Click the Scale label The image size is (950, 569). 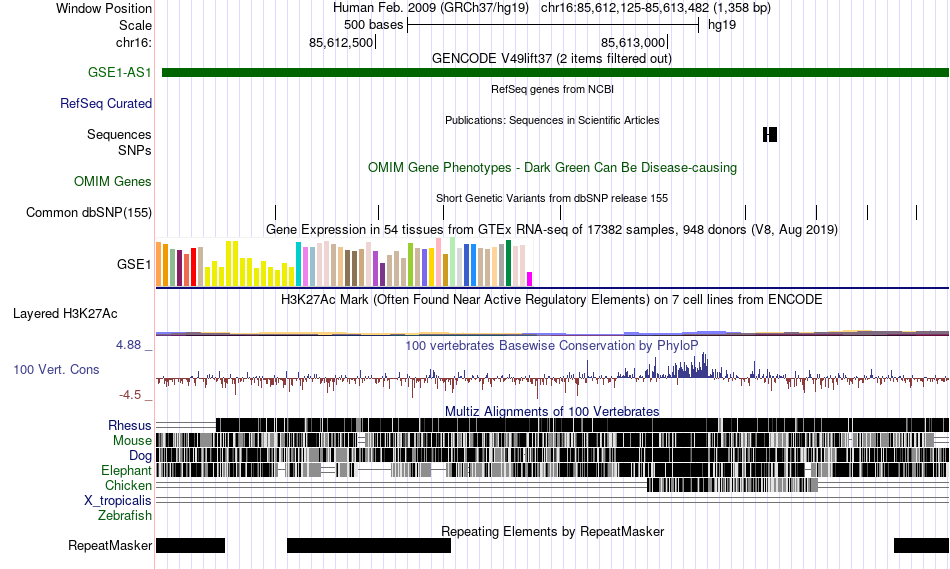pyautogui.click(x=135, y=25)
